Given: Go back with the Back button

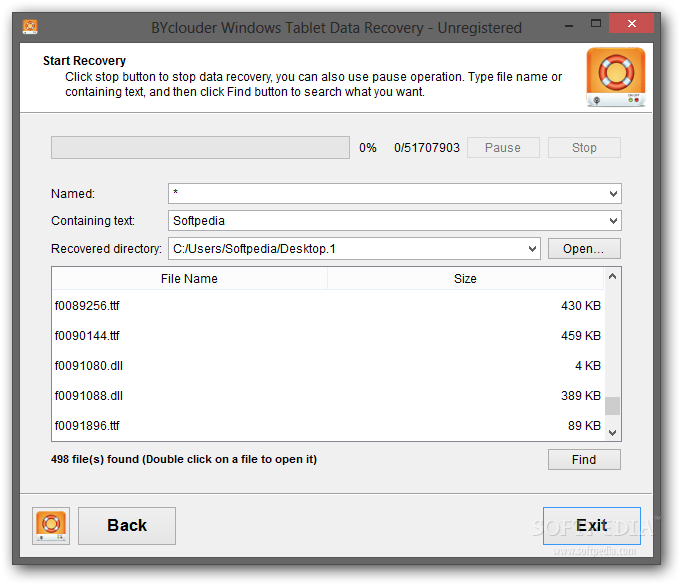Looking at the screenshot, I should pyautogui.click(x=127, y=526).
